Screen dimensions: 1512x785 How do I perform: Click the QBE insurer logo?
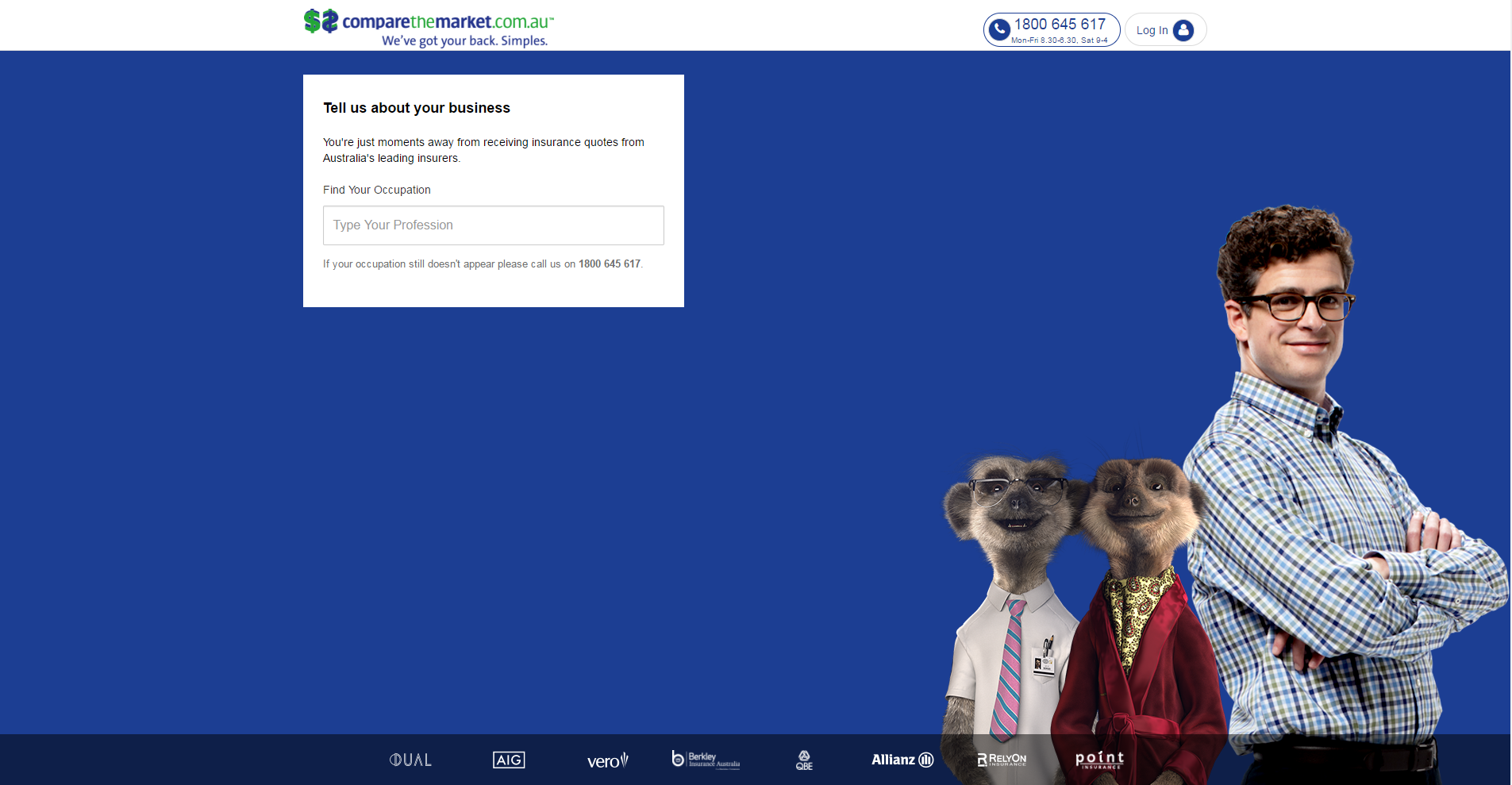click(803, 760)
